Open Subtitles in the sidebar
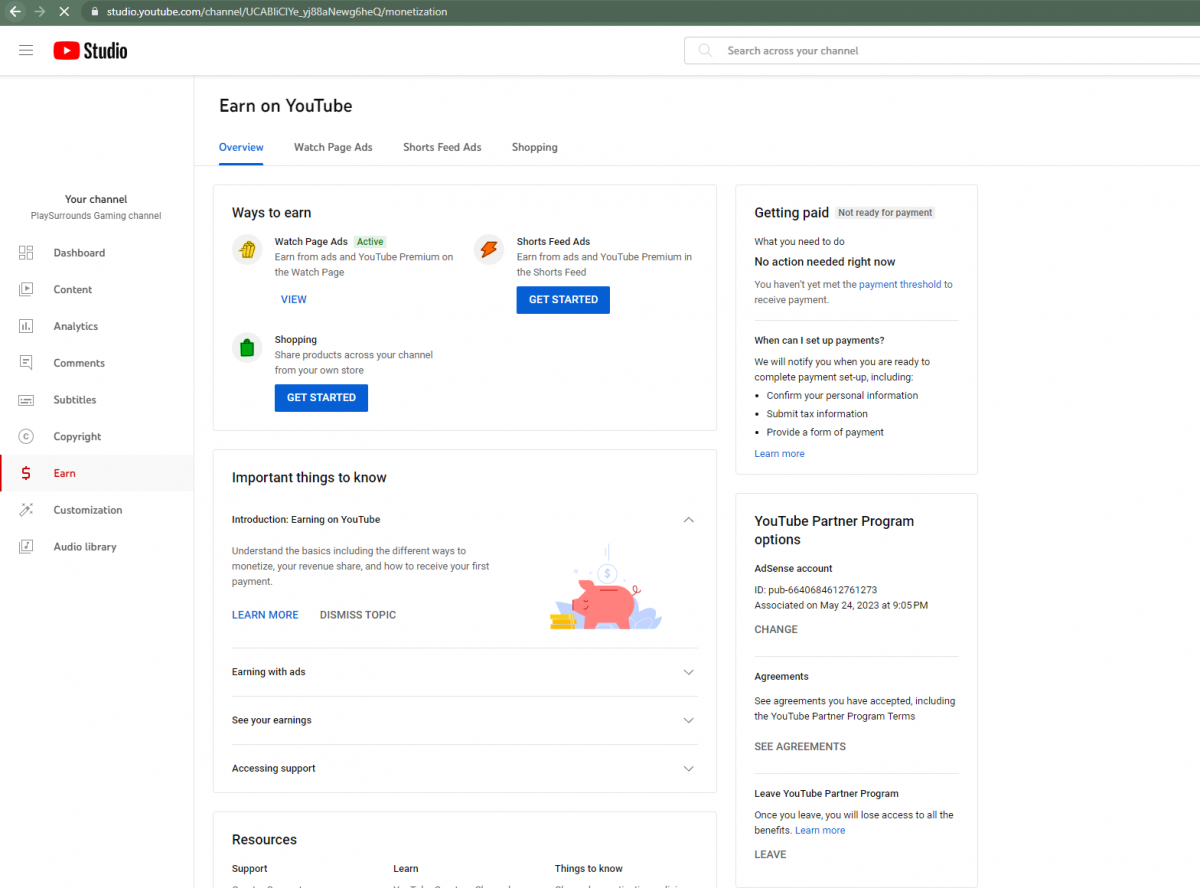Viewport: 1200px width, 888px height. [x=75, y=400]
